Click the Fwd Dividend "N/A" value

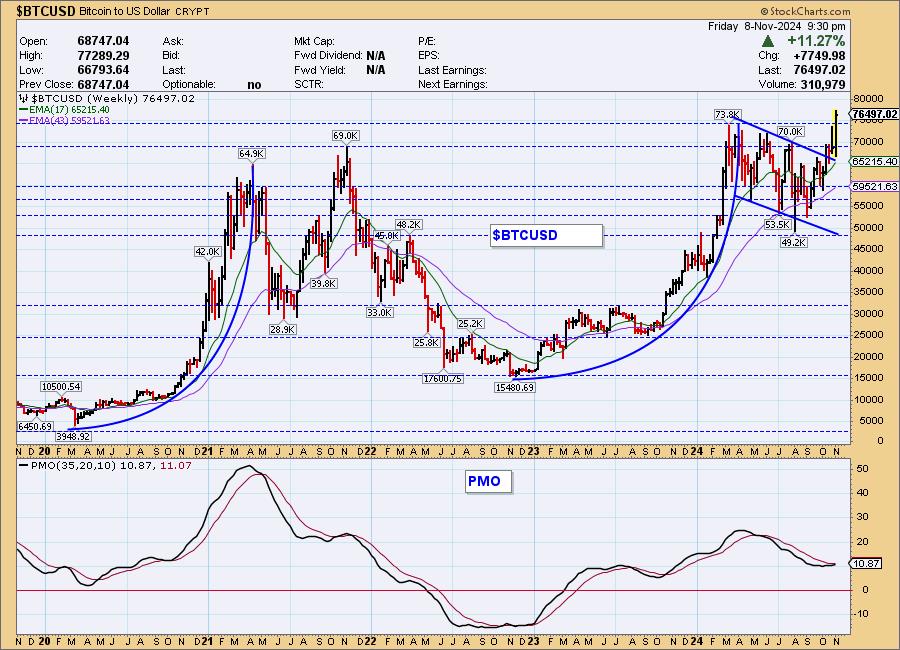point(376,56)
